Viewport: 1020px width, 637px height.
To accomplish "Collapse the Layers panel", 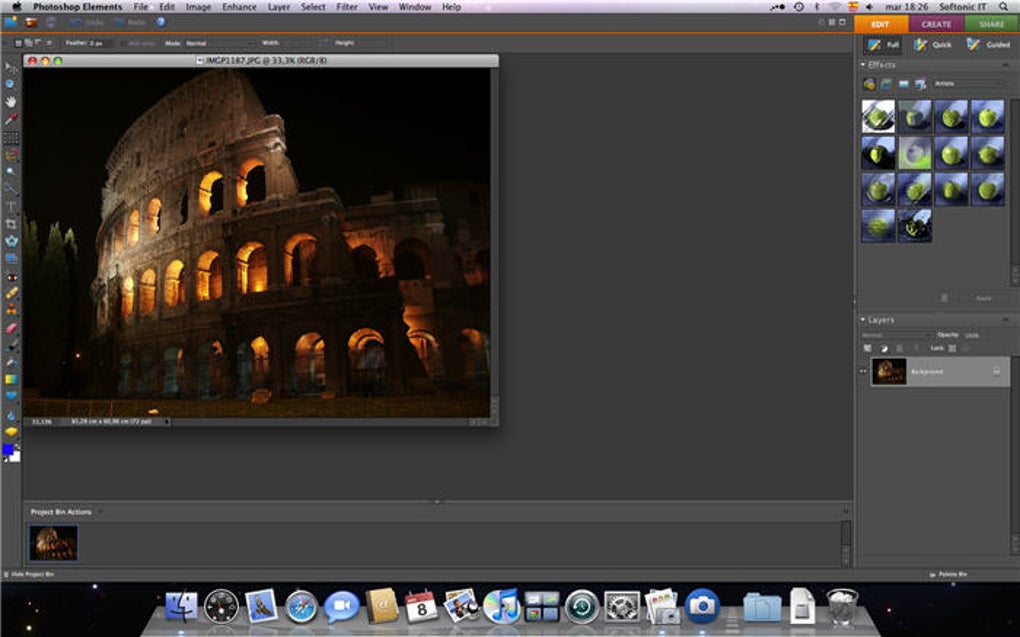I will [863, 320].
